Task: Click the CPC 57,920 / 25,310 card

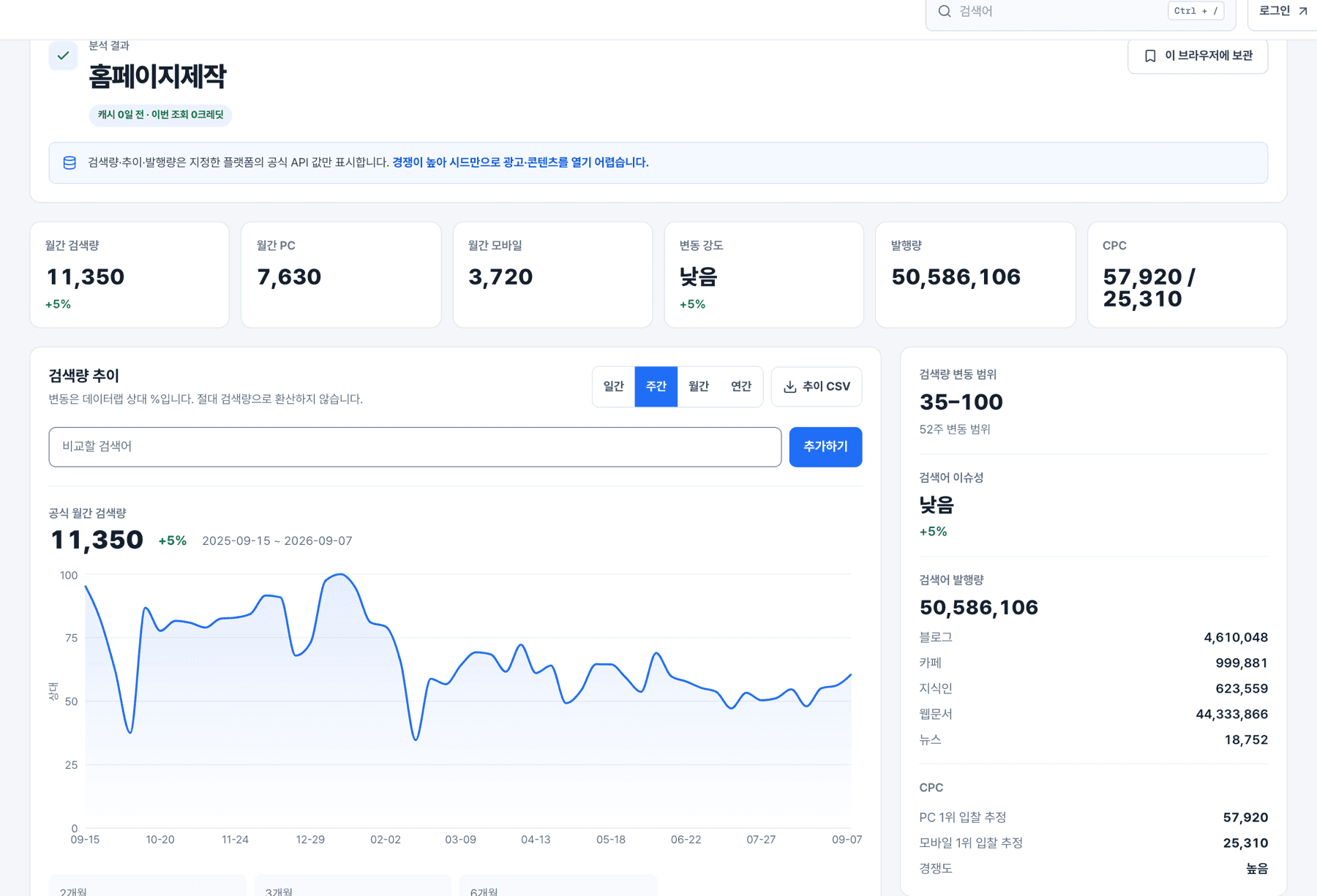Action: pos(1187,275)
